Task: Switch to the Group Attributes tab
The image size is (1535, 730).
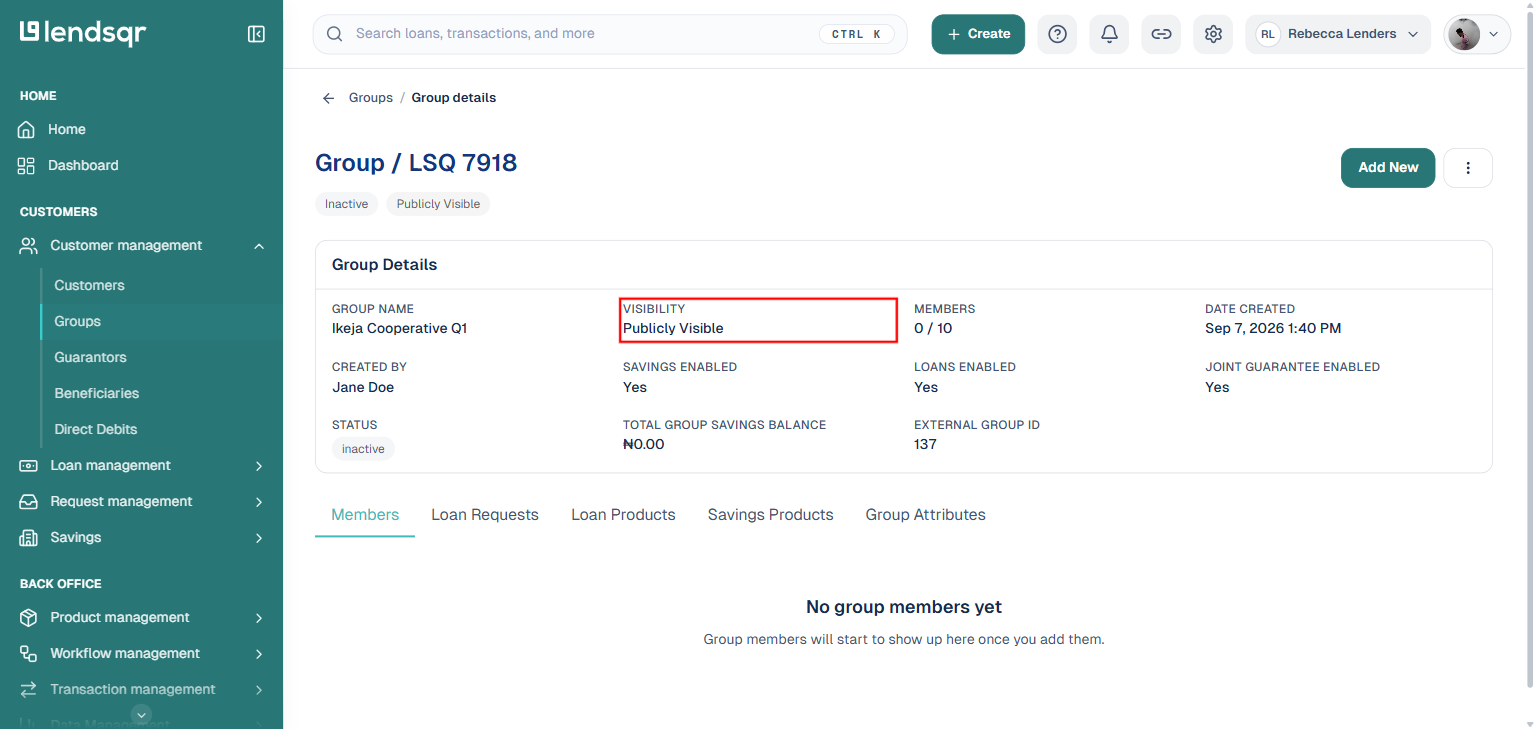Action: pos(926,515)
